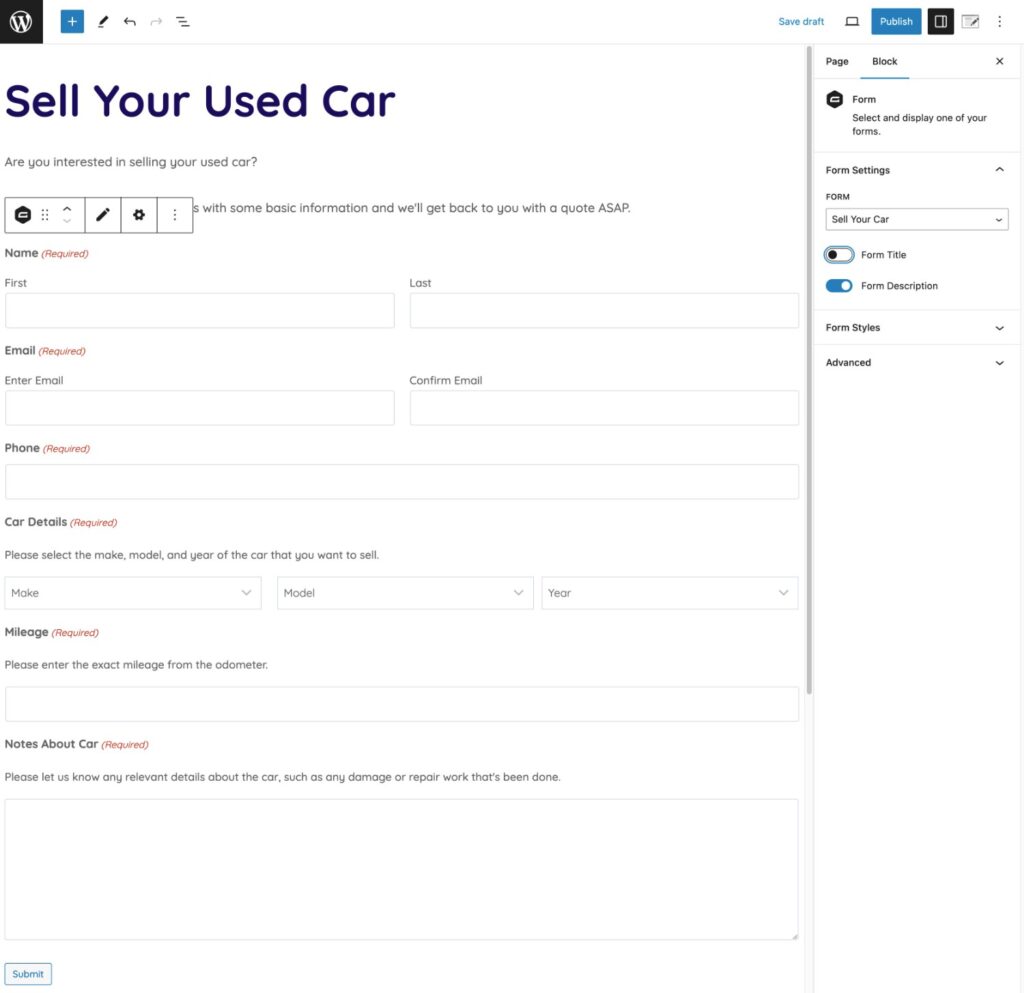Open the block inserter plus button
This screenshot has height=993, width=1024.
(72, 21)
